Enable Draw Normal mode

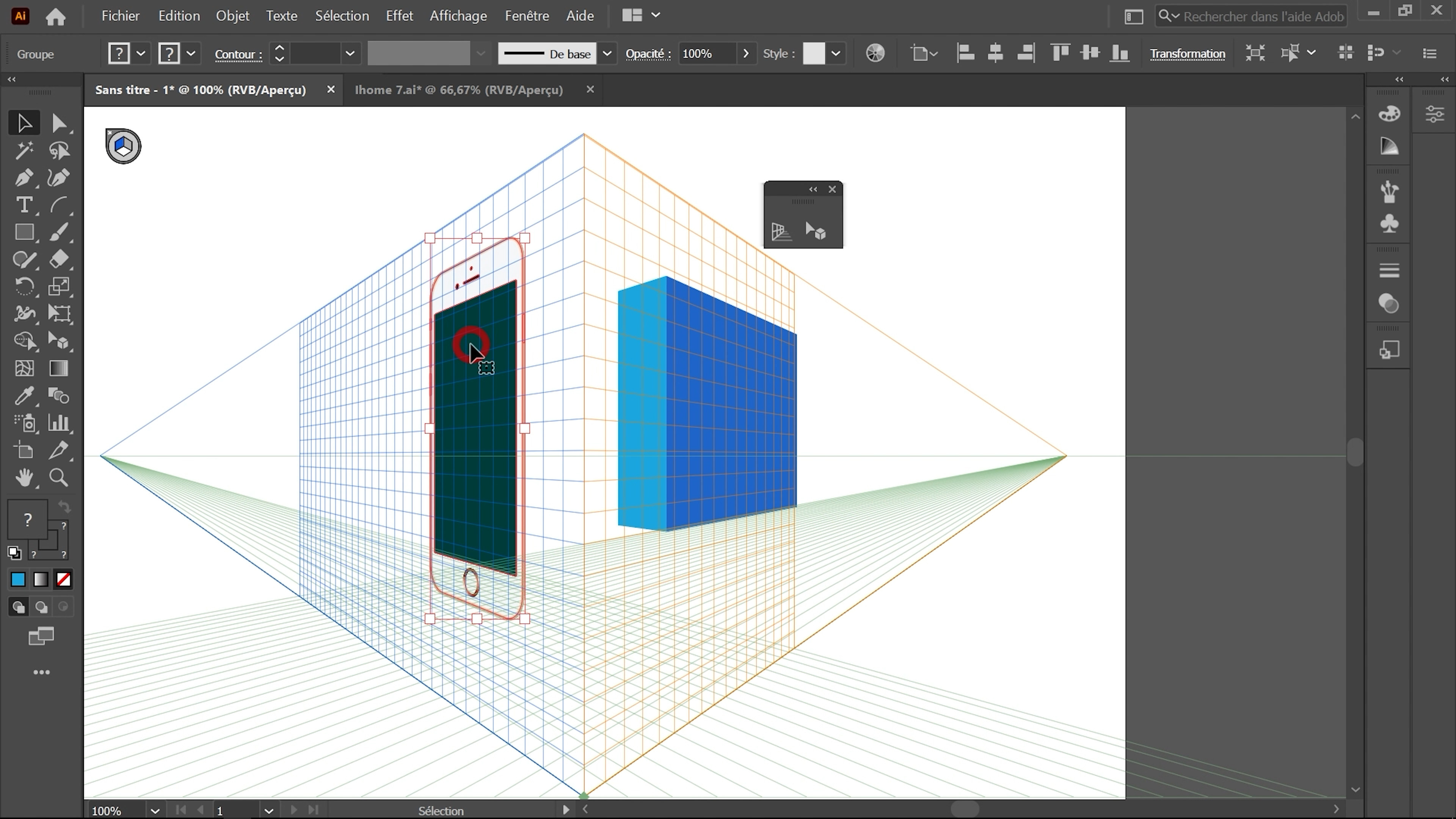18,607
